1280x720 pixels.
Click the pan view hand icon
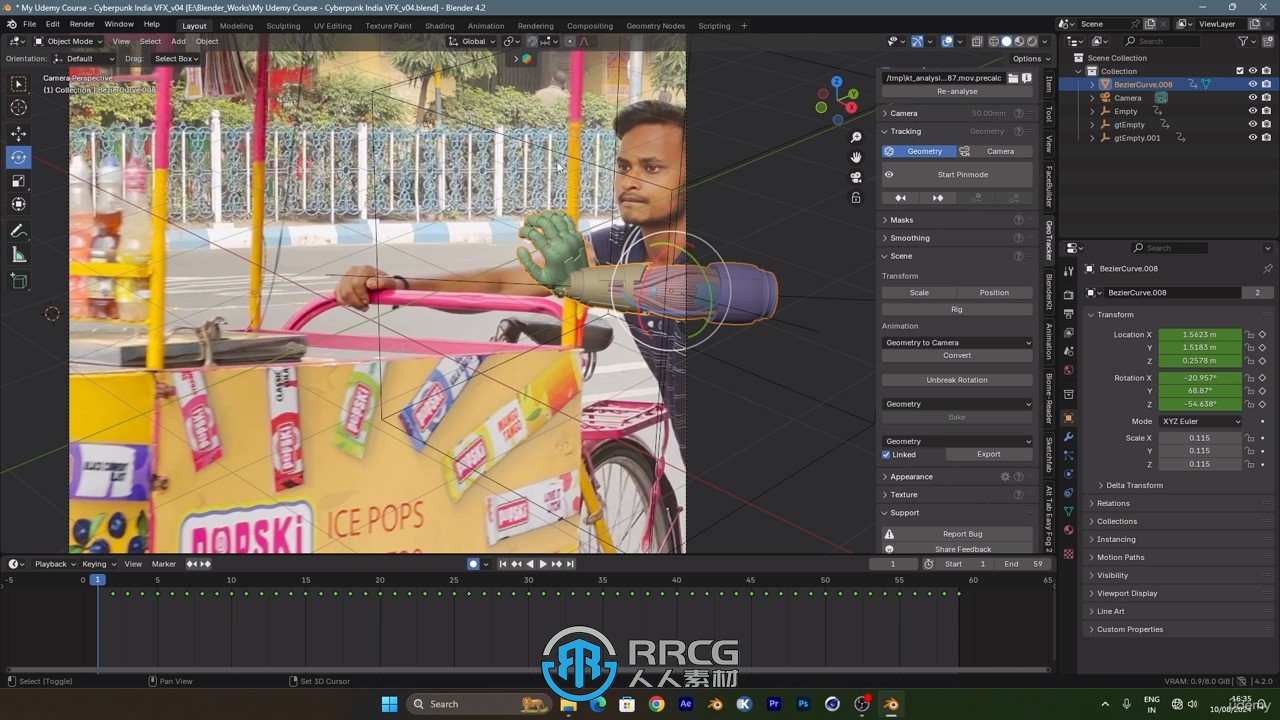coord(856,157)
